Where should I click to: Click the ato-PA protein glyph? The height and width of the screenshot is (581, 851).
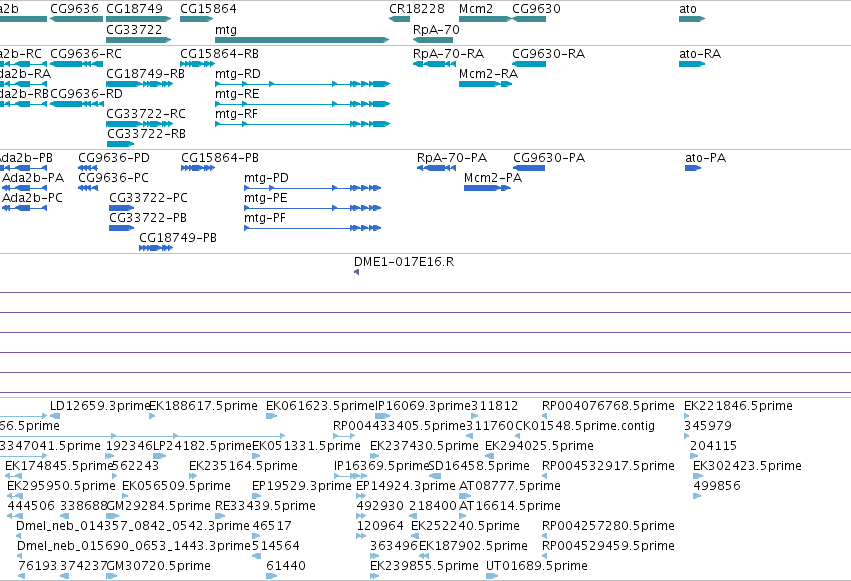click(693, 168)
